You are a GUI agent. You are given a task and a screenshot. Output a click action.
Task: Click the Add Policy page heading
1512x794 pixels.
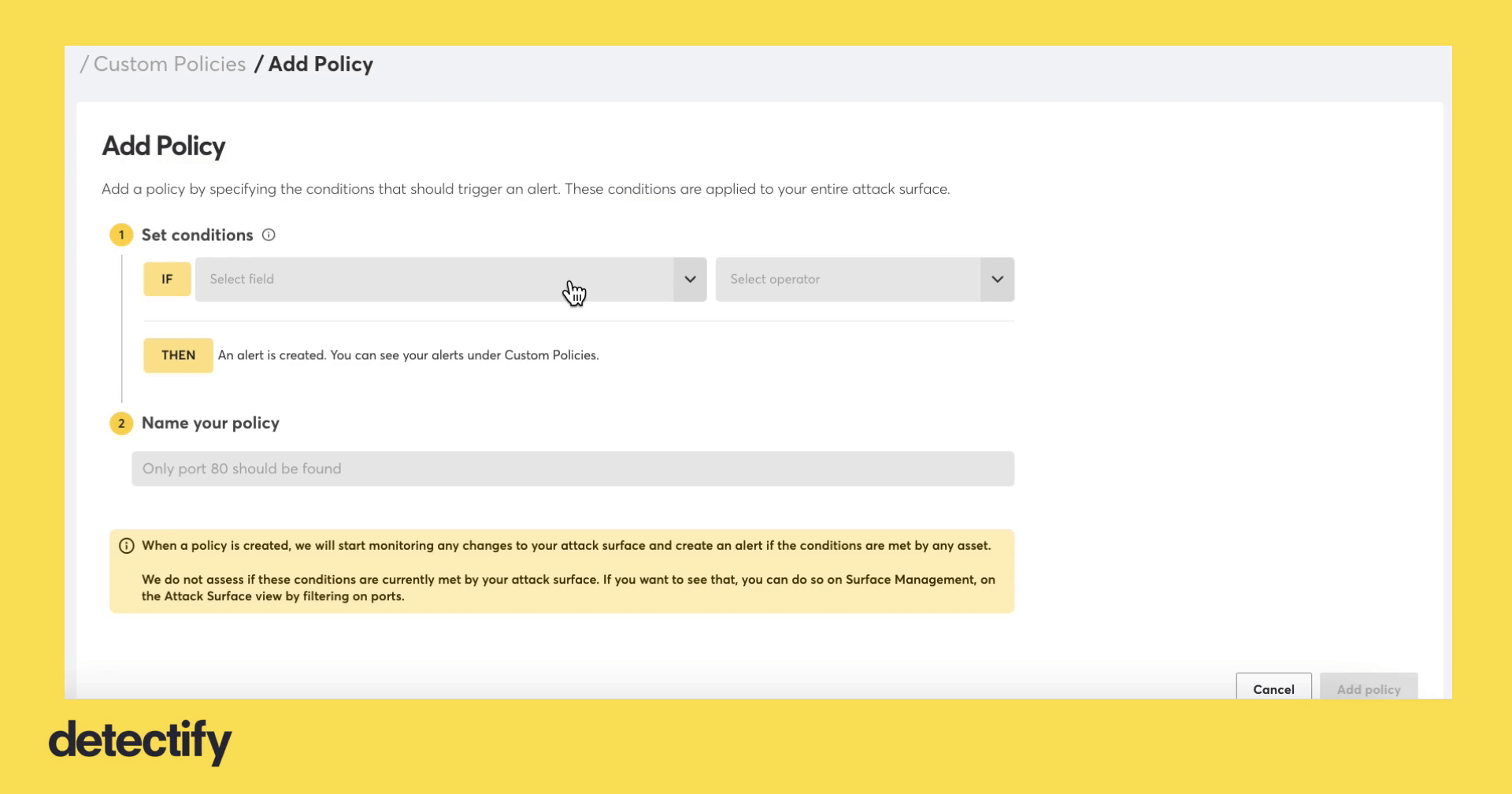coord(164,147)
